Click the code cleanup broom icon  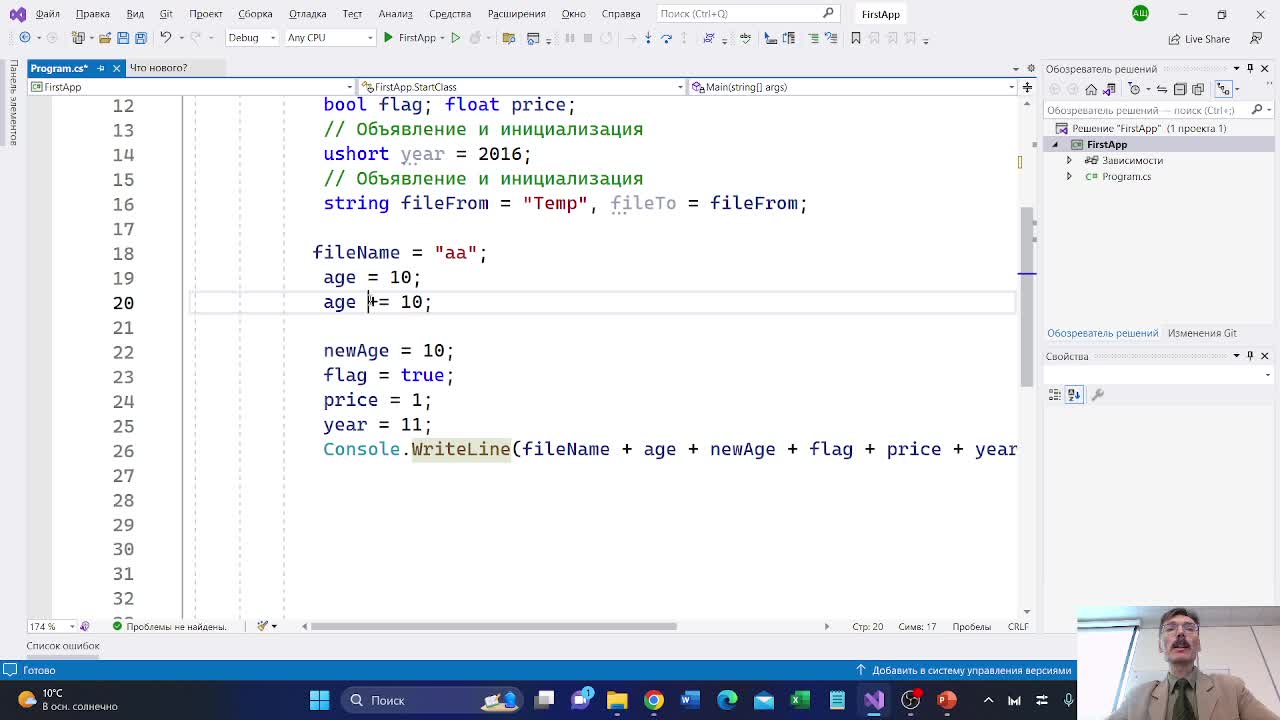(263, 626)
